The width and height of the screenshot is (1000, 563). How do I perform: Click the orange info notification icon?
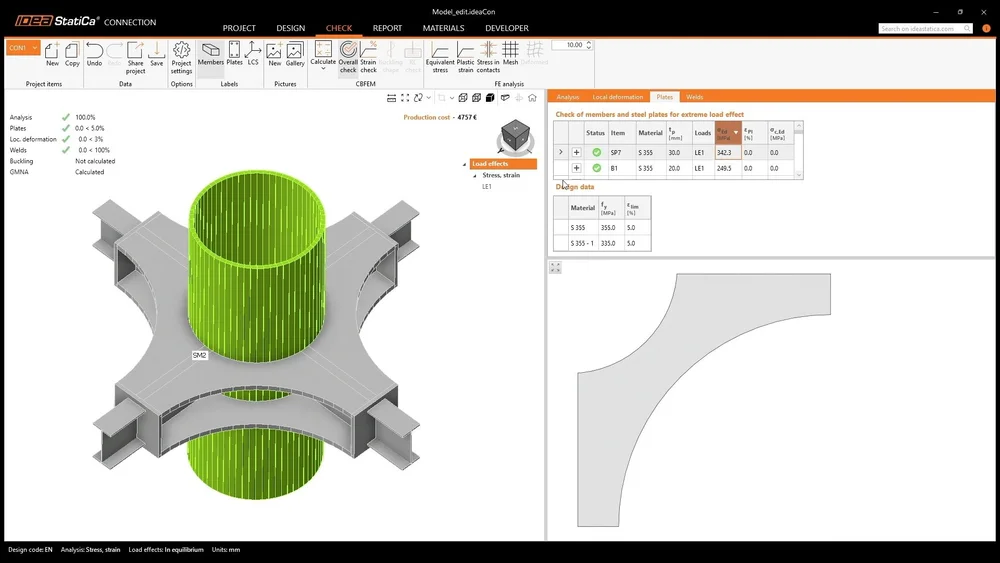986,29
